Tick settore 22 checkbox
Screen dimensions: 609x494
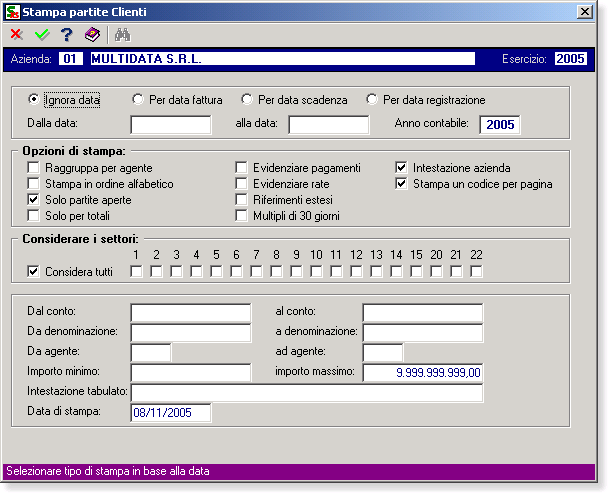pos(476,271)
